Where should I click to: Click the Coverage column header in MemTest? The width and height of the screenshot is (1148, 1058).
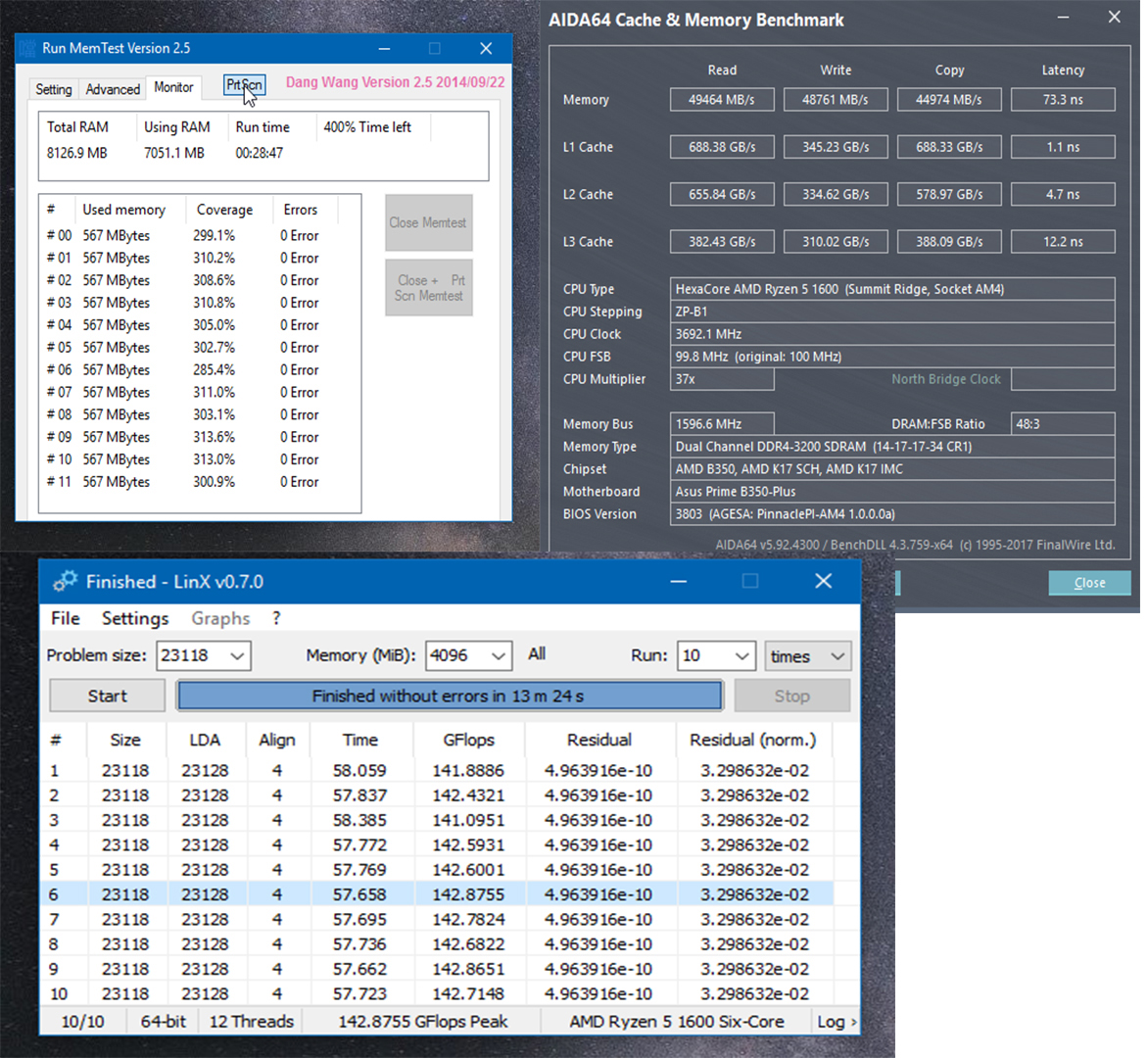(224, 211)
